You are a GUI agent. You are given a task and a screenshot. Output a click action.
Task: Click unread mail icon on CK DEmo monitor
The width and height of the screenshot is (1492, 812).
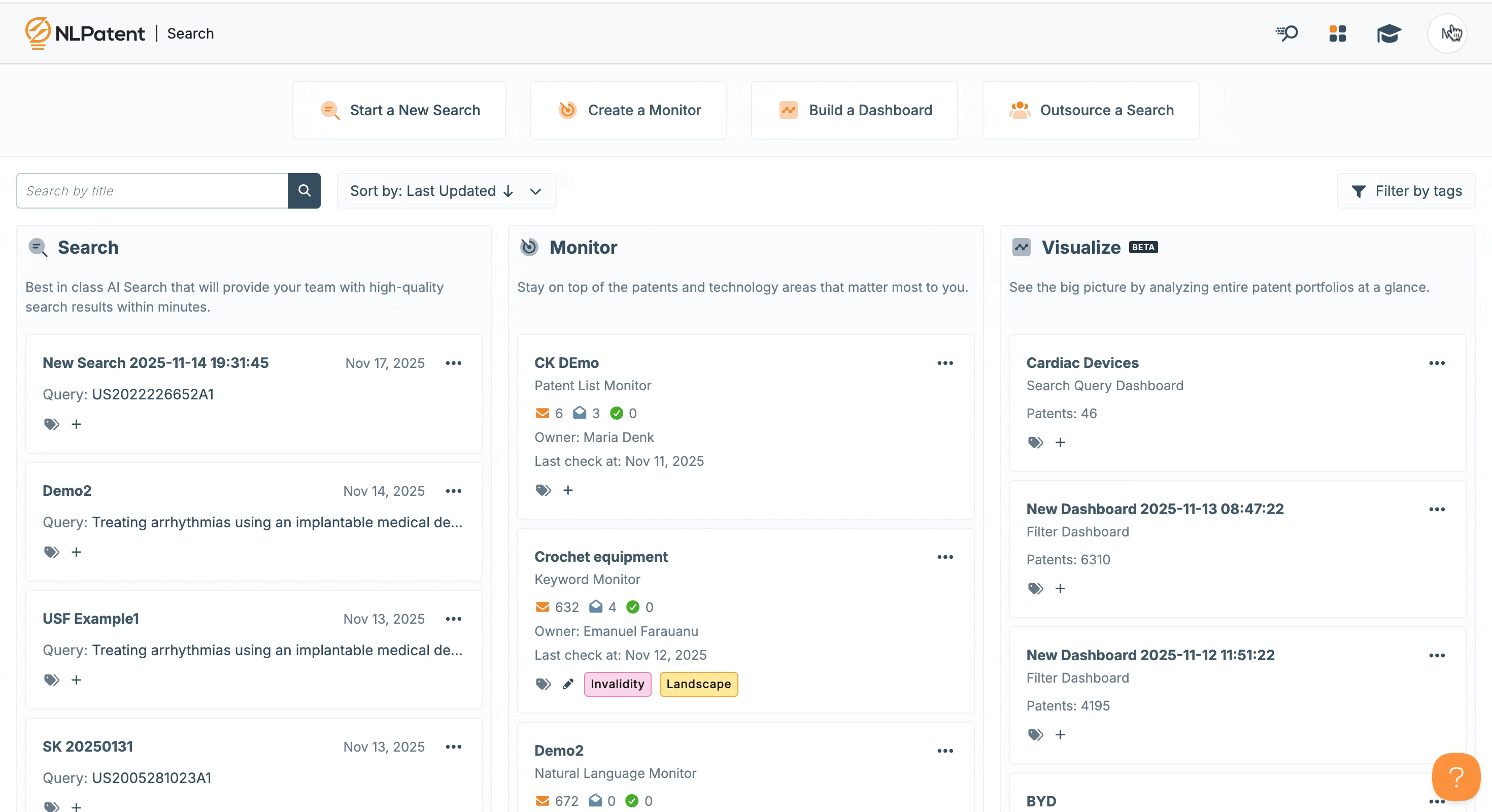pos(542,413)
